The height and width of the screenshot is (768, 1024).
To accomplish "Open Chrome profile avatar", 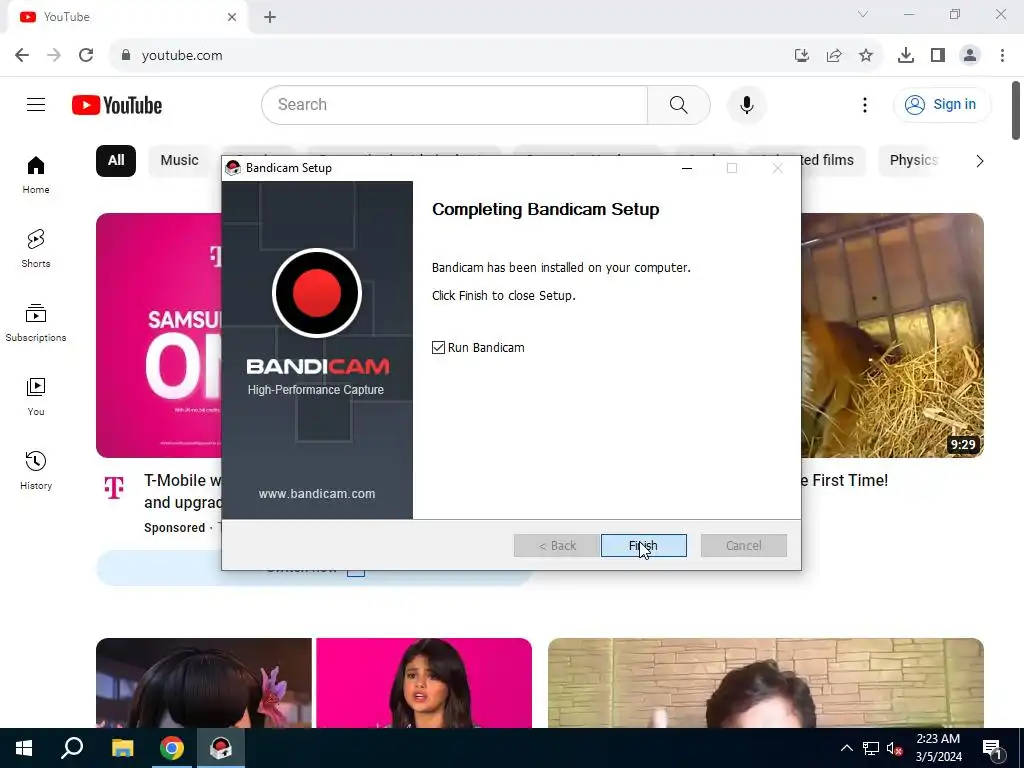I will pyautogui.click(x=970, y=55).
